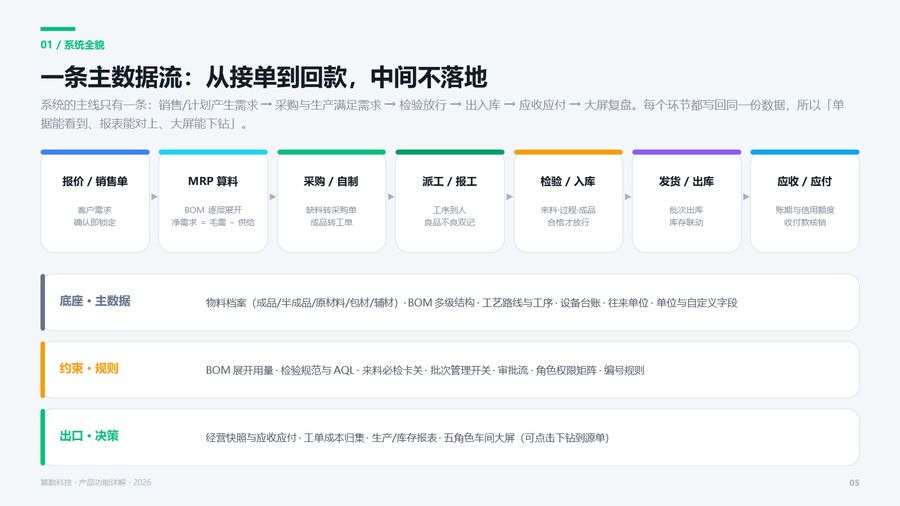Click the 收付款核销 line

805,222
